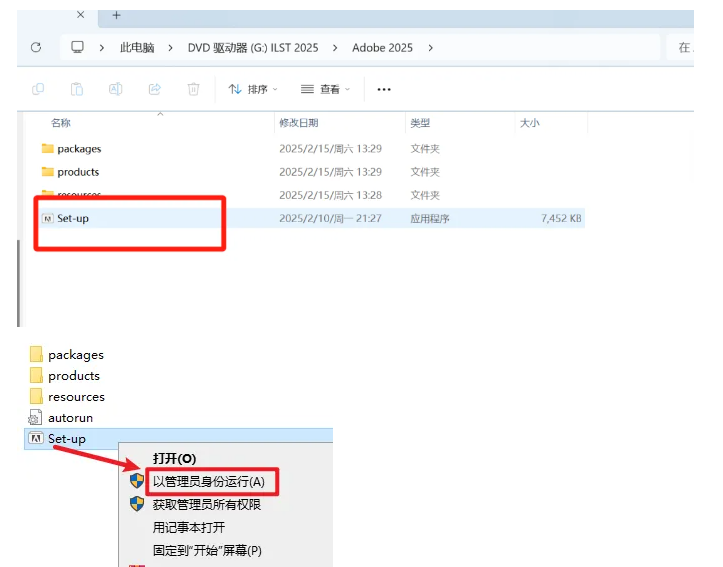Expand chevron before 此电脑 breadcrumb
Viewport: 723px width, 567px height.
click(x=101, y=48)
